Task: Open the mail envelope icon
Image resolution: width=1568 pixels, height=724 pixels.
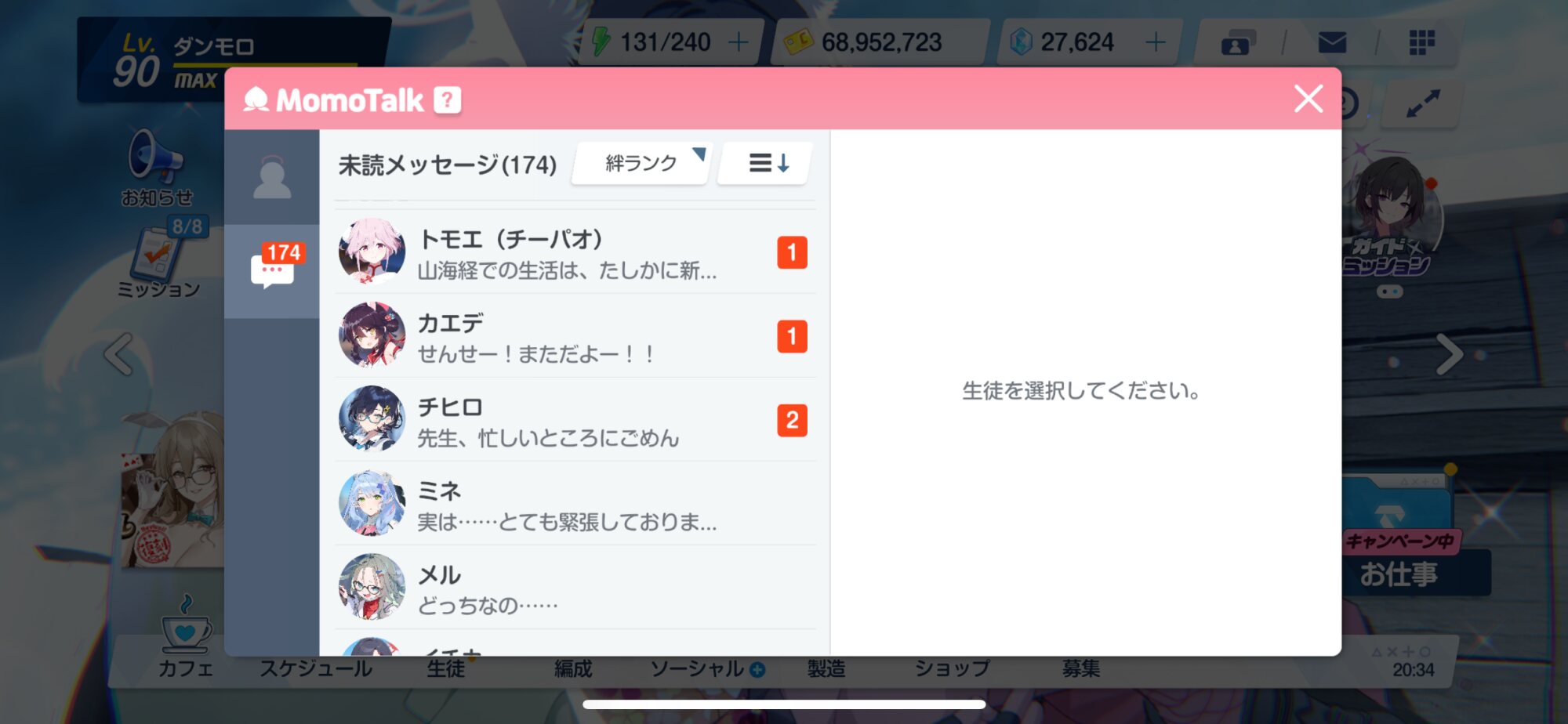Action: 1332,42
